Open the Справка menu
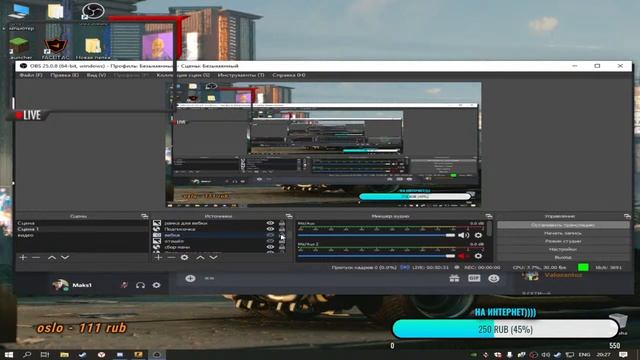640x360 pixels. (x=289, y=75)
